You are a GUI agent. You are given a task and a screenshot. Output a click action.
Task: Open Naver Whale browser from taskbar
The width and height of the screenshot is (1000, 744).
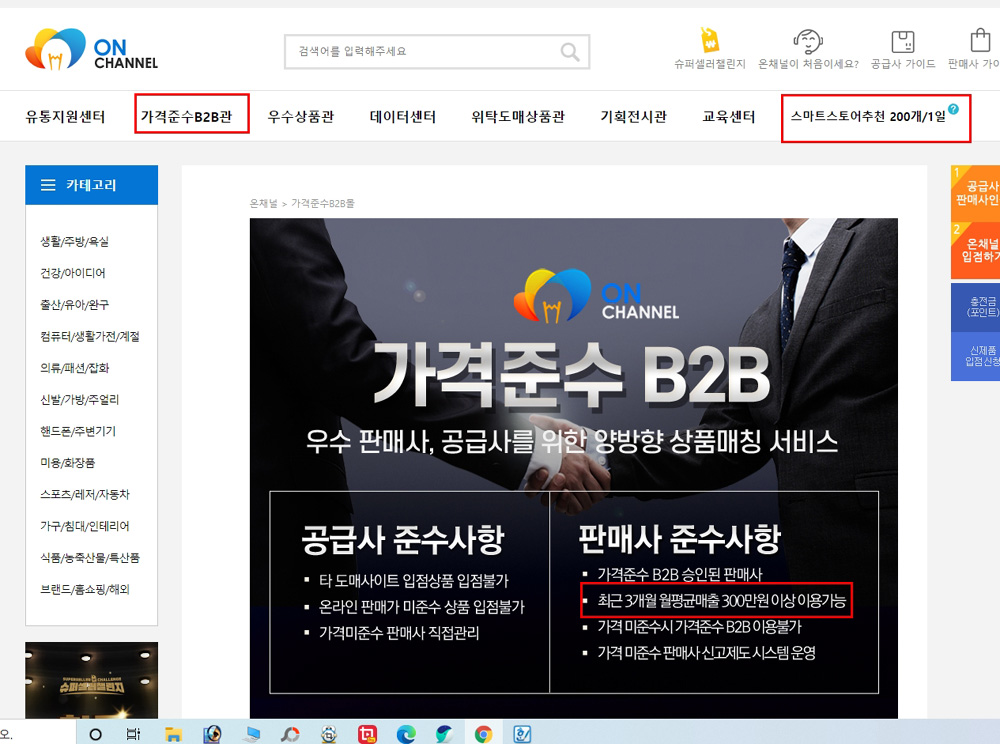pyautogui.click(x=445, y=734)
